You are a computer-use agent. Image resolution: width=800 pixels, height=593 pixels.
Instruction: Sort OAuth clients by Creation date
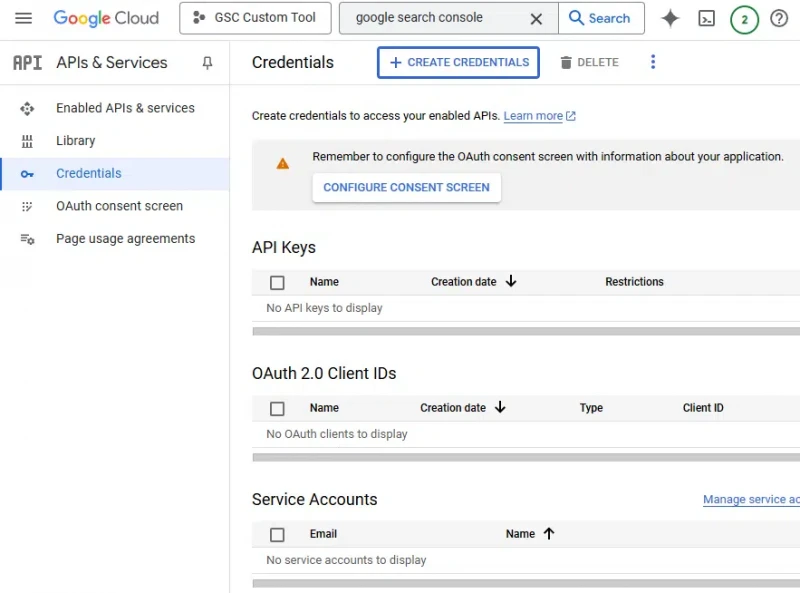453,408
